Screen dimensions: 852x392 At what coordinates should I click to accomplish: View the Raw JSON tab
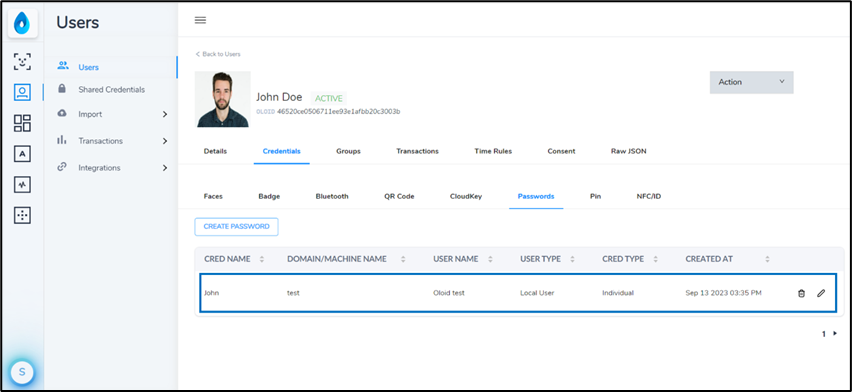629,151
